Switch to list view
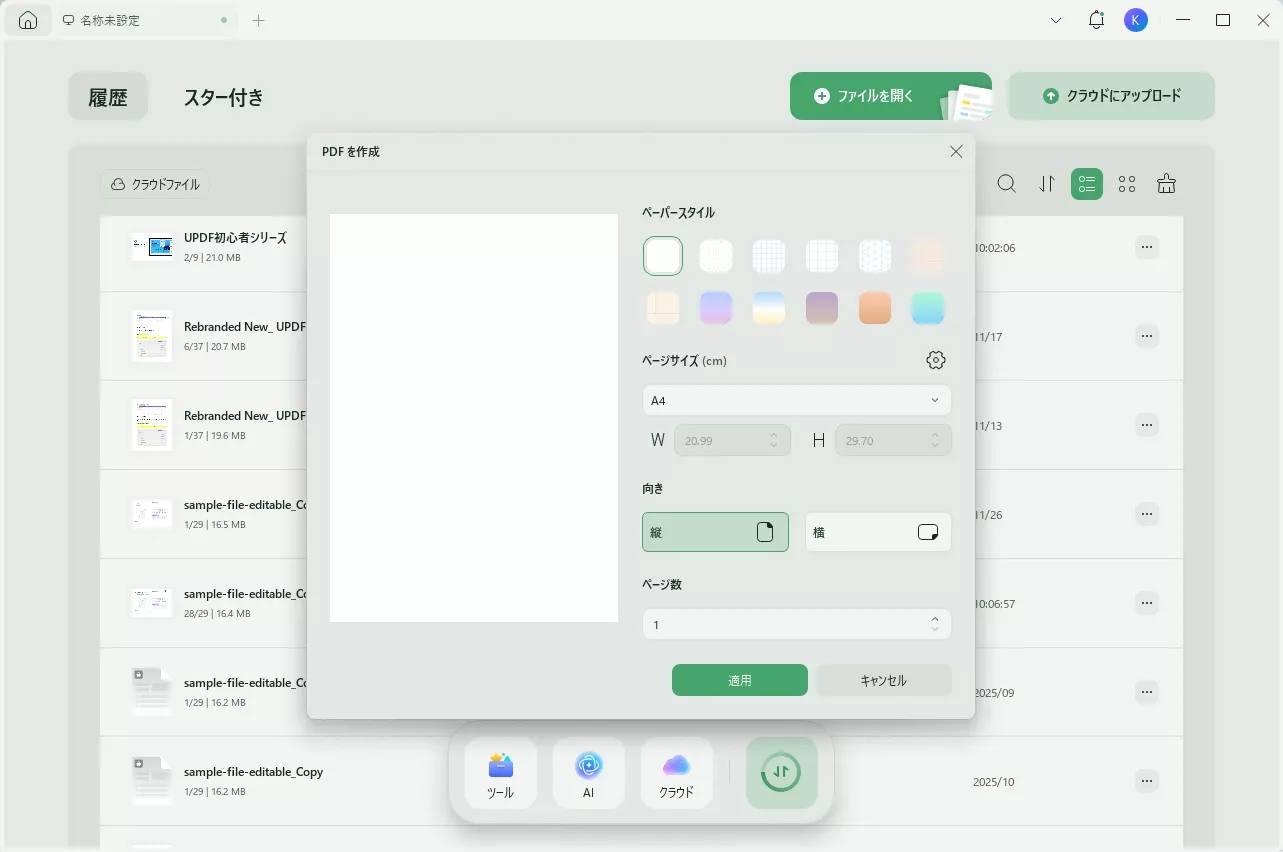This screenshot has width=1283, height=852. [x=1087, y=184]
